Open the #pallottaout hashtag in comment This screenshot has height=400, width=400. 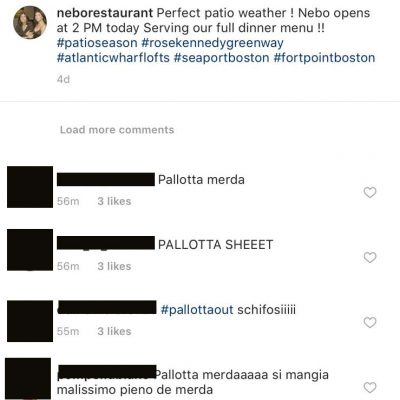tap(197, 310)
